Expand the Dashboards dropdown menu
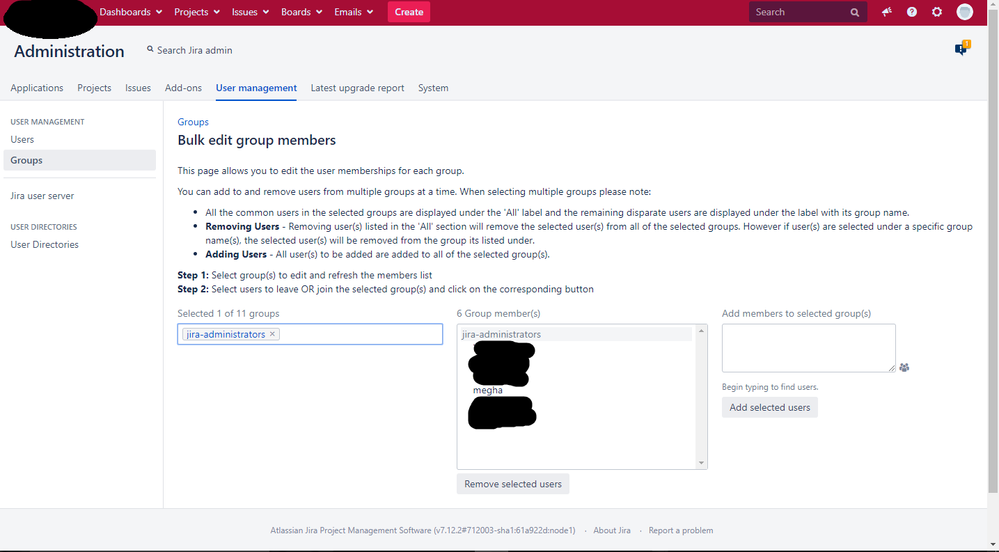This screenshot has height=552, width=999. click(131, 12)
